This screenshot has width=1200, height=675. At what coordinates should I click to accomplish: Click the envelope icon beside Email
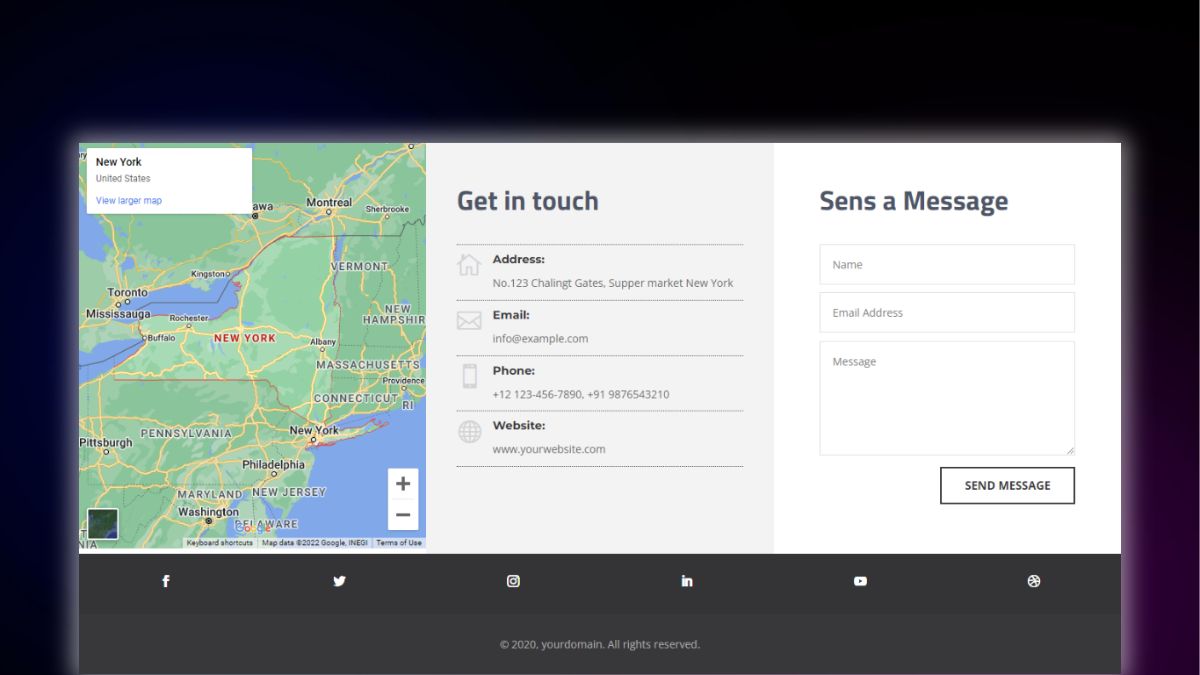469,321
